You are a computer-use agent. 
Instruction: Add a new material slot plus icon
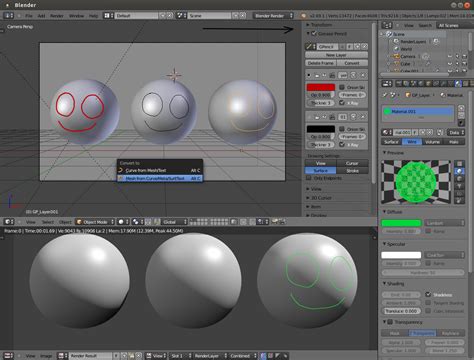[461, 108]
